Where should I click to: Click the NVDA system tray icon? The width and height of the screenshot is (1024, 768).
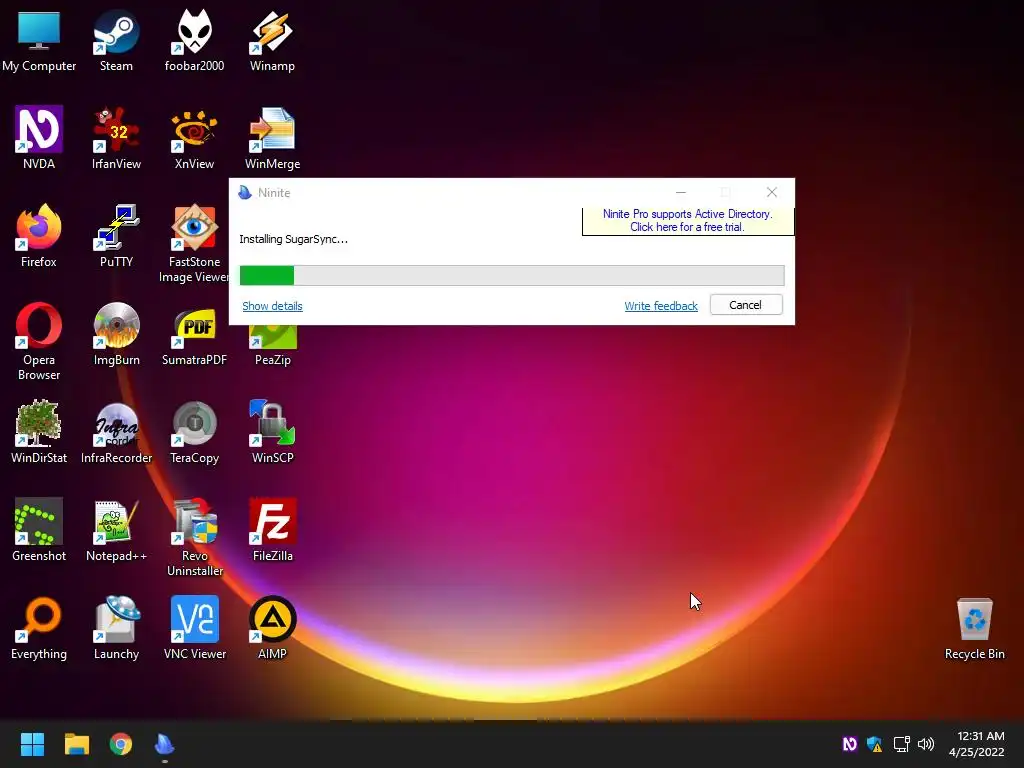click(849, 744)
